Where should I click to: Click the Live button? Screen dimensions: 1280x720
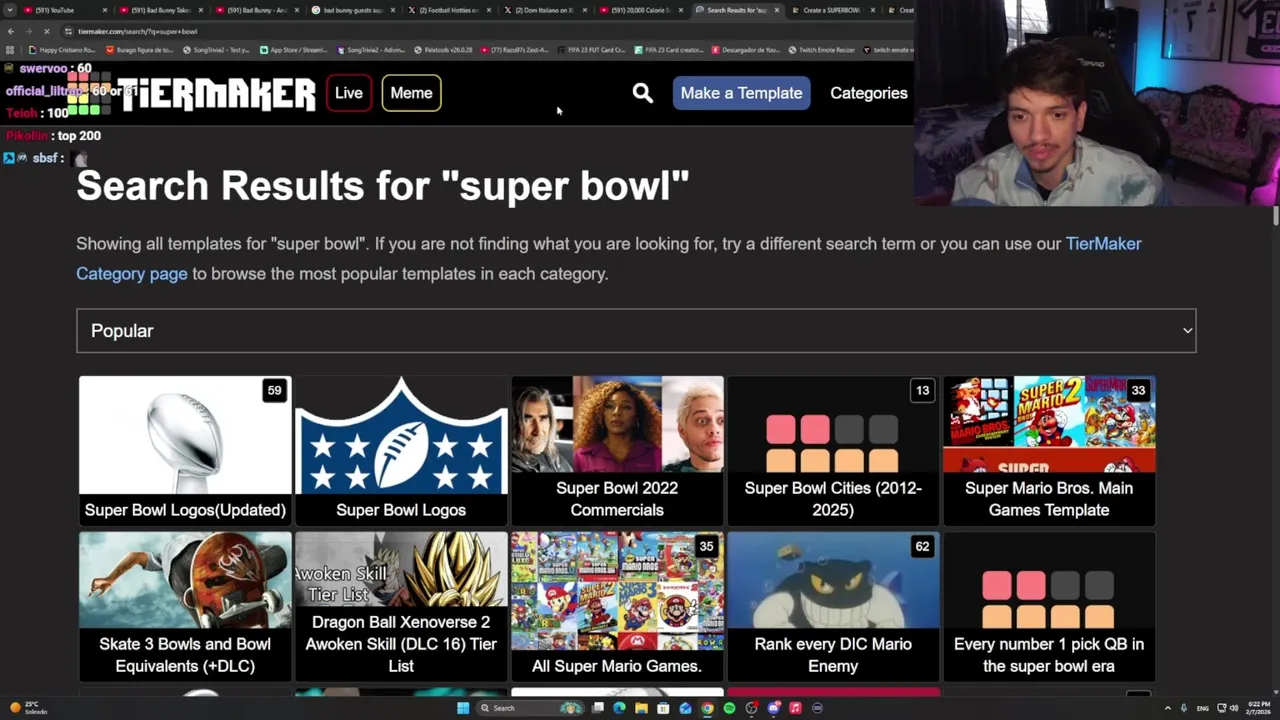[x=349, y=93]
